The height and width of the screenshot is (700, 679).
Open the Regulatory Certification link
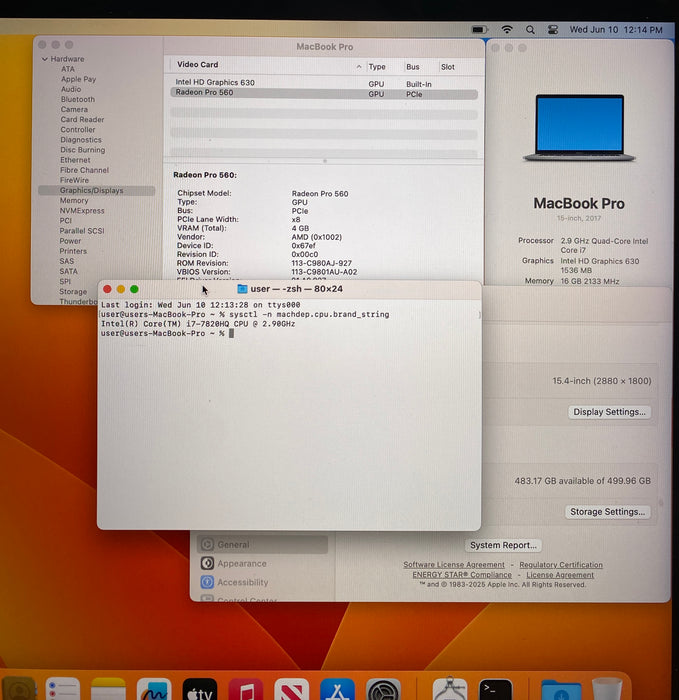click(561, 565)
